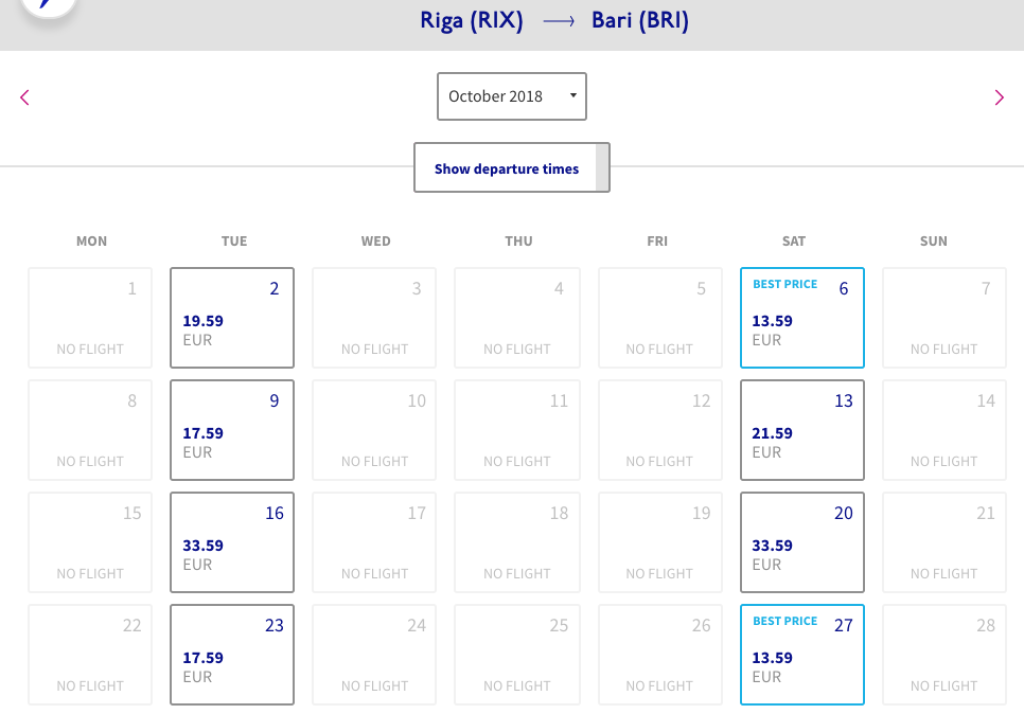
Task: Choose October 9 flight at 17.59 EUR
Action: click(x=232, y=430)
